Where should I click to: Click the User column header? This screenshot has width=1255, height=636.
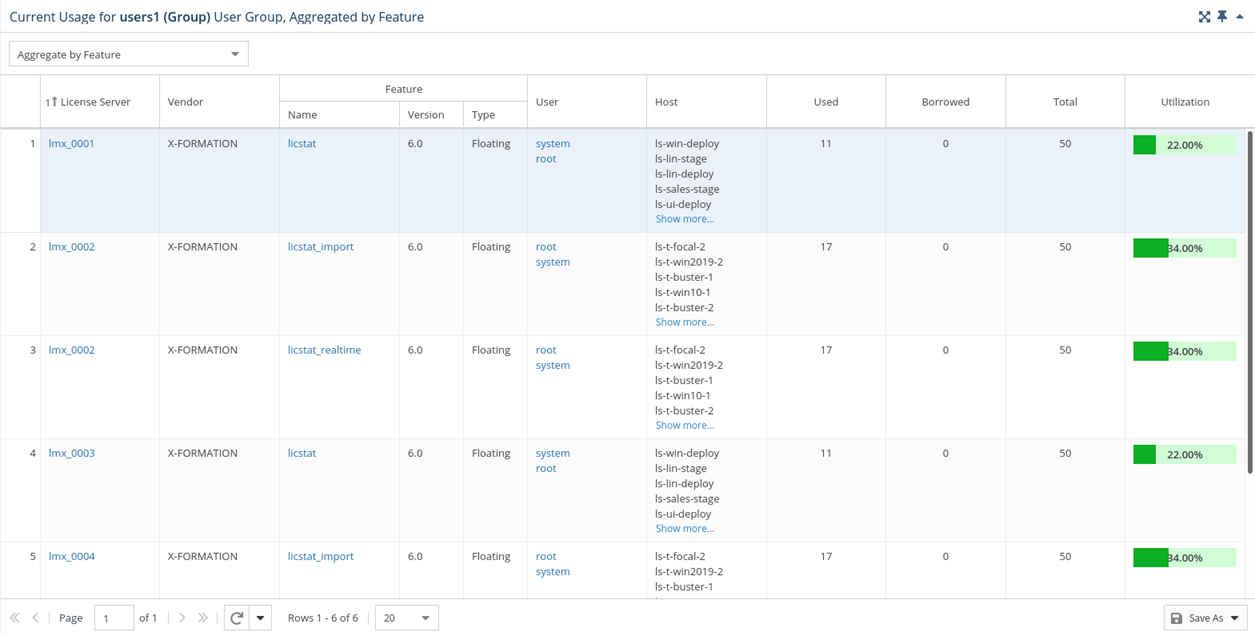pyautogui.click(x=587, y=102)
